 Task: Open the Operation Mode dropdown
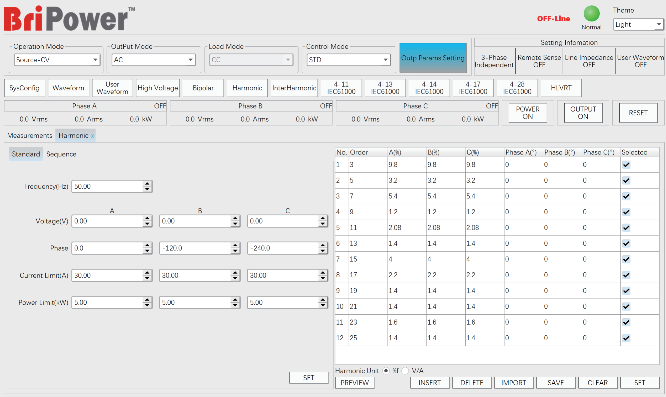pyautogui.click(x=57, y=60)
